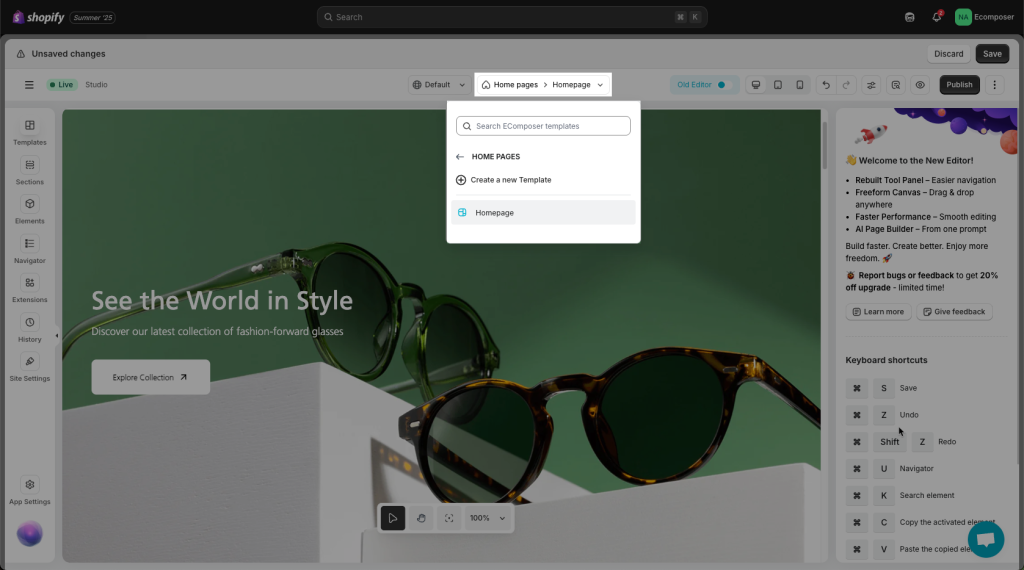Image resolution: width=1024 pixels, height=570 pixels.
Task: Click the Shopify logo
Action: tap(39, 17)
